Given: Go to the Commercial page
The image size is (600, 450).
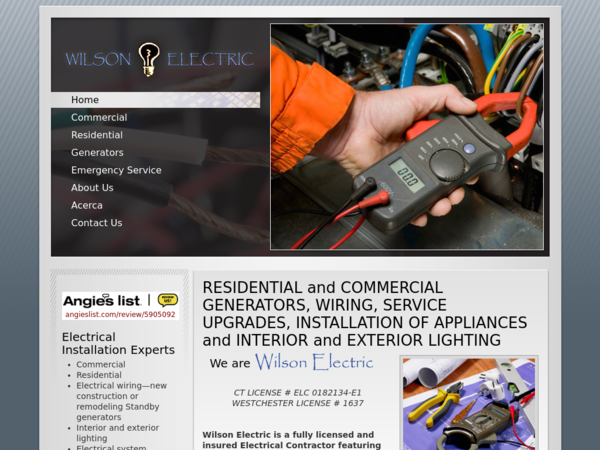Looking at the screenshot, I should pos(99,117).
